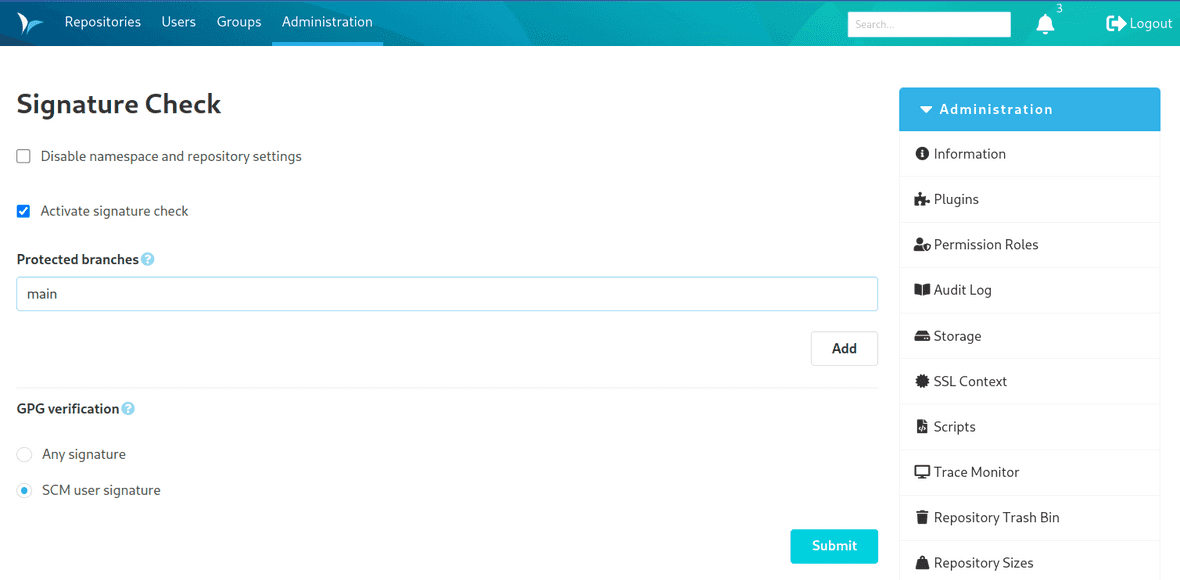
Task: Uncheck Activate signature check
Action: click(x=23, y=211)
